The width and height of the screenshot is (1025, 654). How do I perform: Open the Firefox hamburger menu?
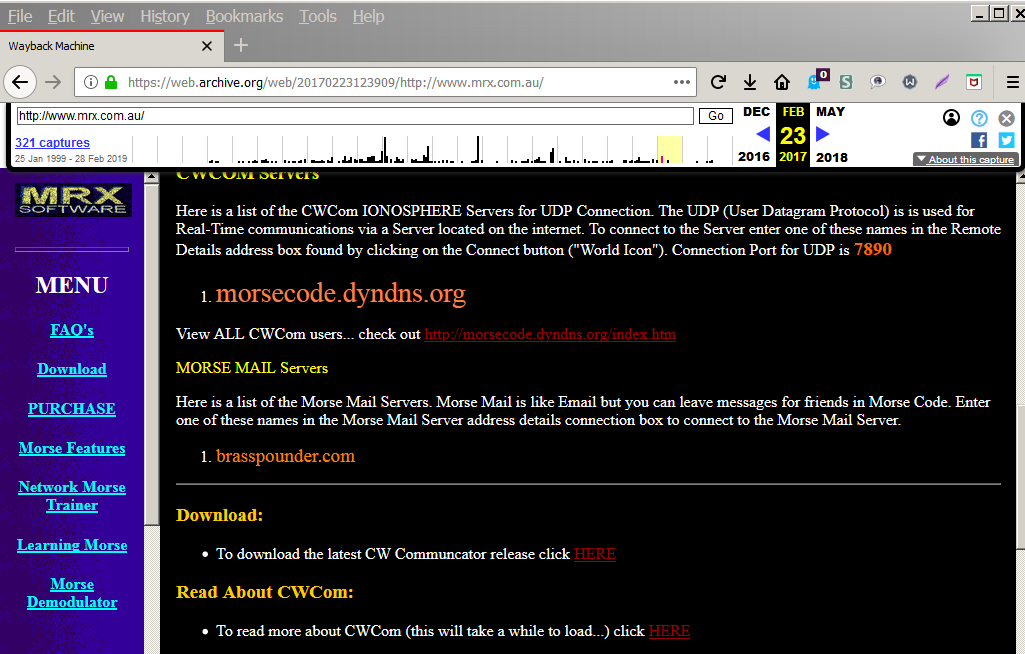[1012, 82]
